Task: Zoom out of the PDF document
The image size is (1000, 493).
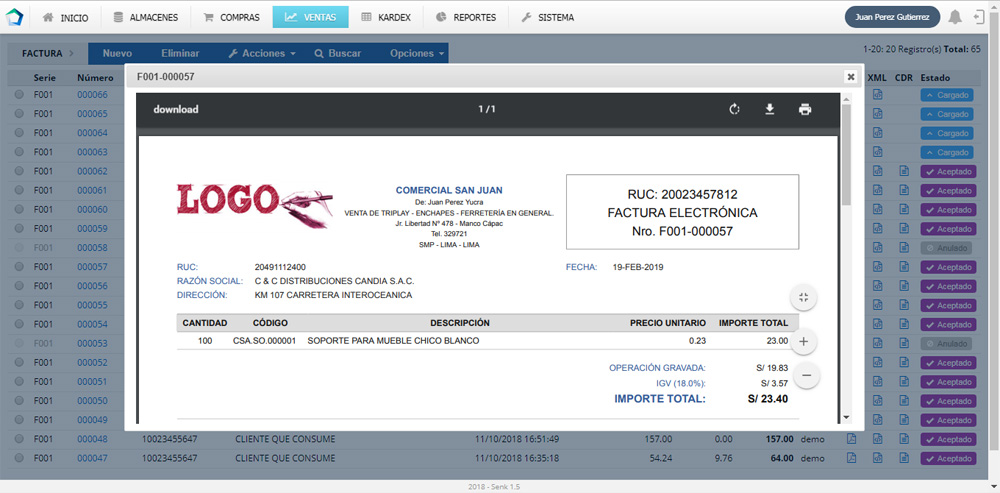Action: (804, 375)
